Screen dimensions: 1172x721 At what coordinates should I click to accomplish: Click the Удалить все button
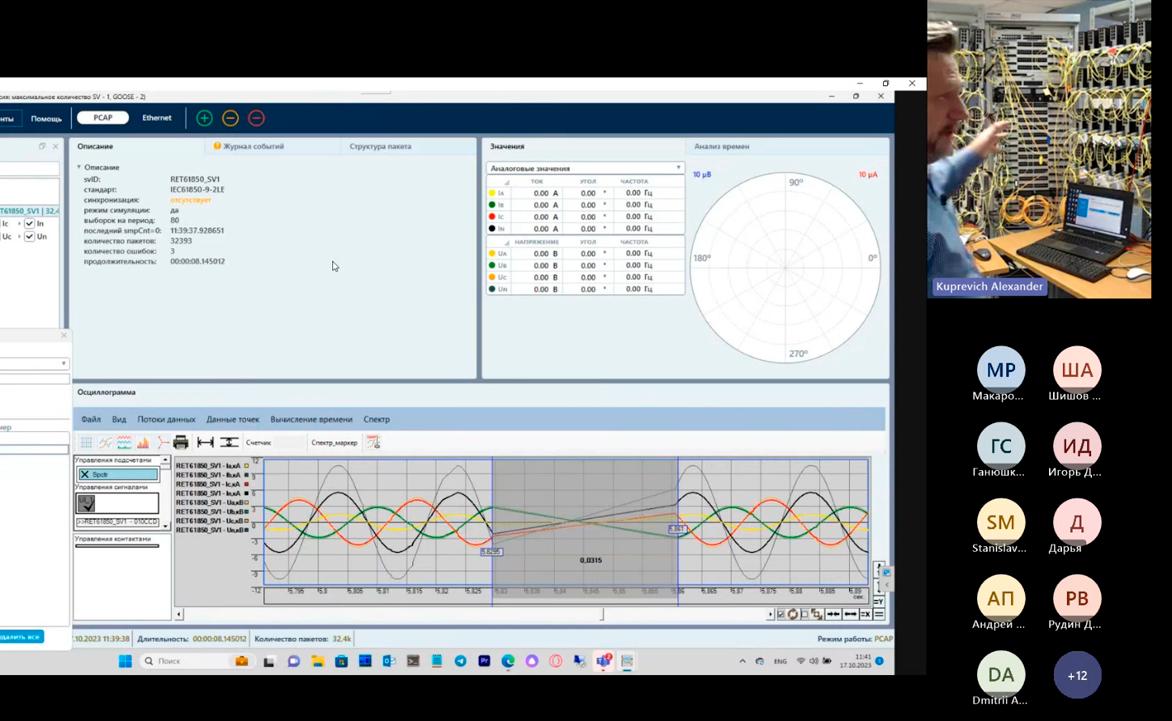[x=22, y=637]
